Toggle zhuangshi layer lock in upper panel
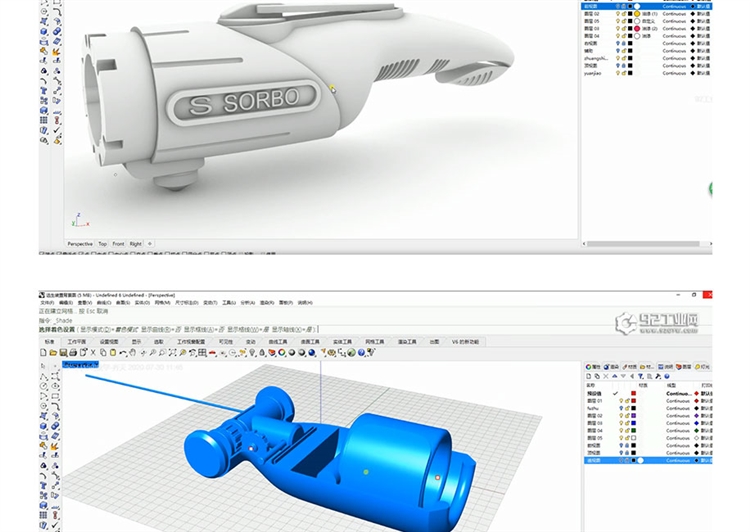 [624, 58]
